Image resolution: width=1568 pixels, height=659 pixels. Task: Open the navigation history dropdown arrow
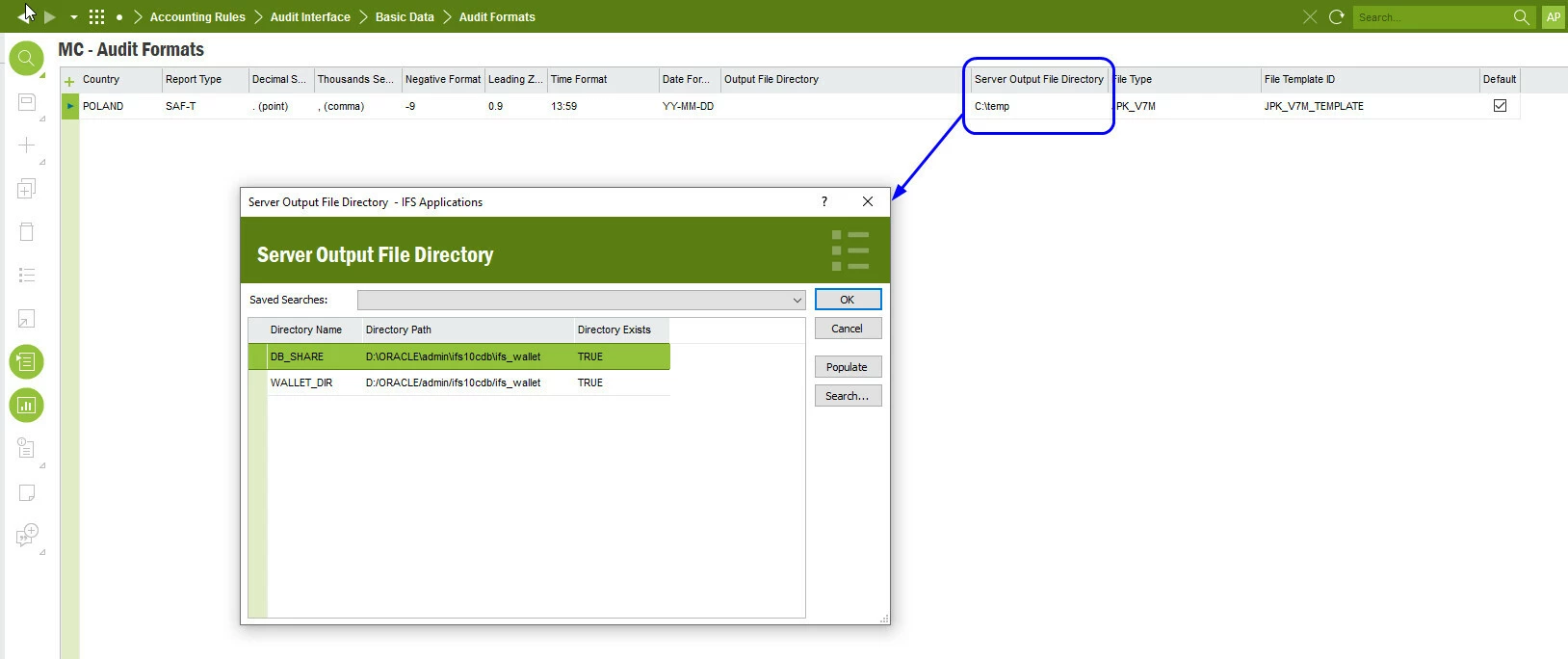(74, 17)
